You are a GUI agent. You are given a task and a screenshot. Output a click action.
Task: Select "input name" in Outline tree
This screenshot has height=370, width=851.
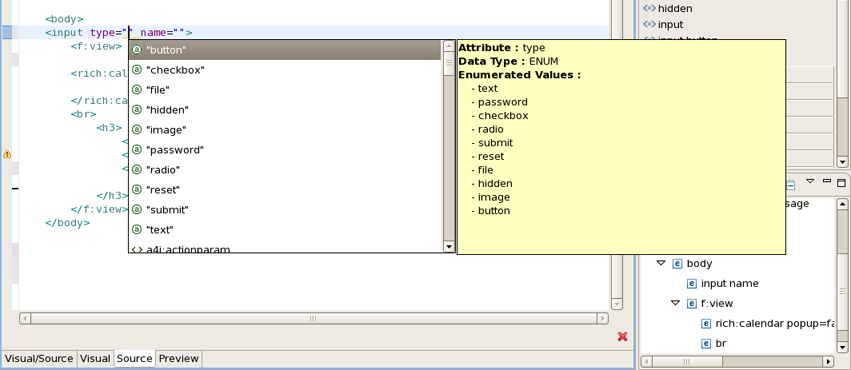[722, 283]
